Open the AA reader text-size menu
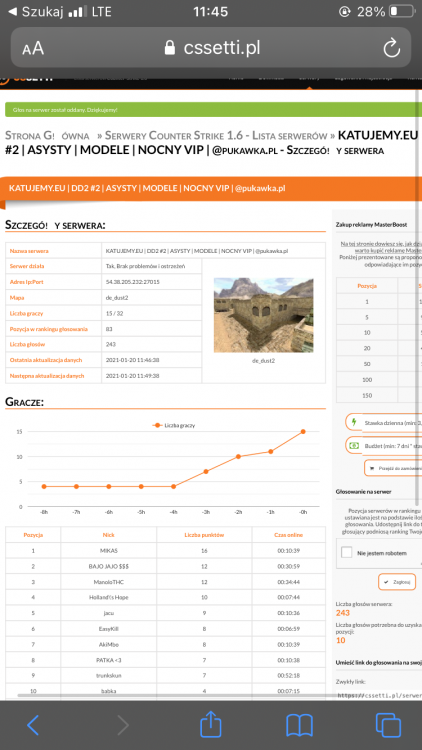 [x=33, y=48]
